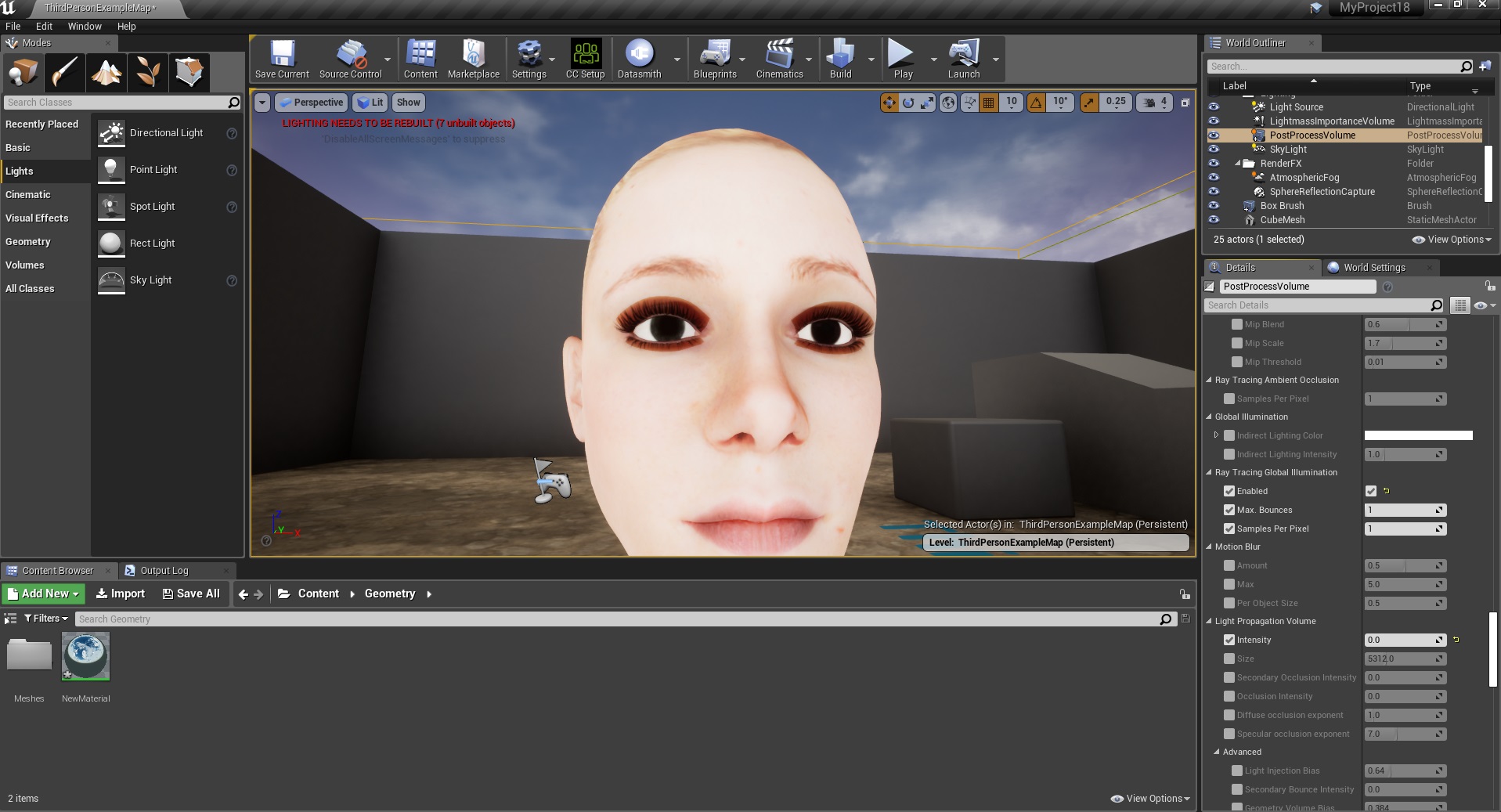The height and width of the screenshot is (812, 1501).
Task: Open the Add New dropdown in Content Browser
Action: (x=43, y=594)
